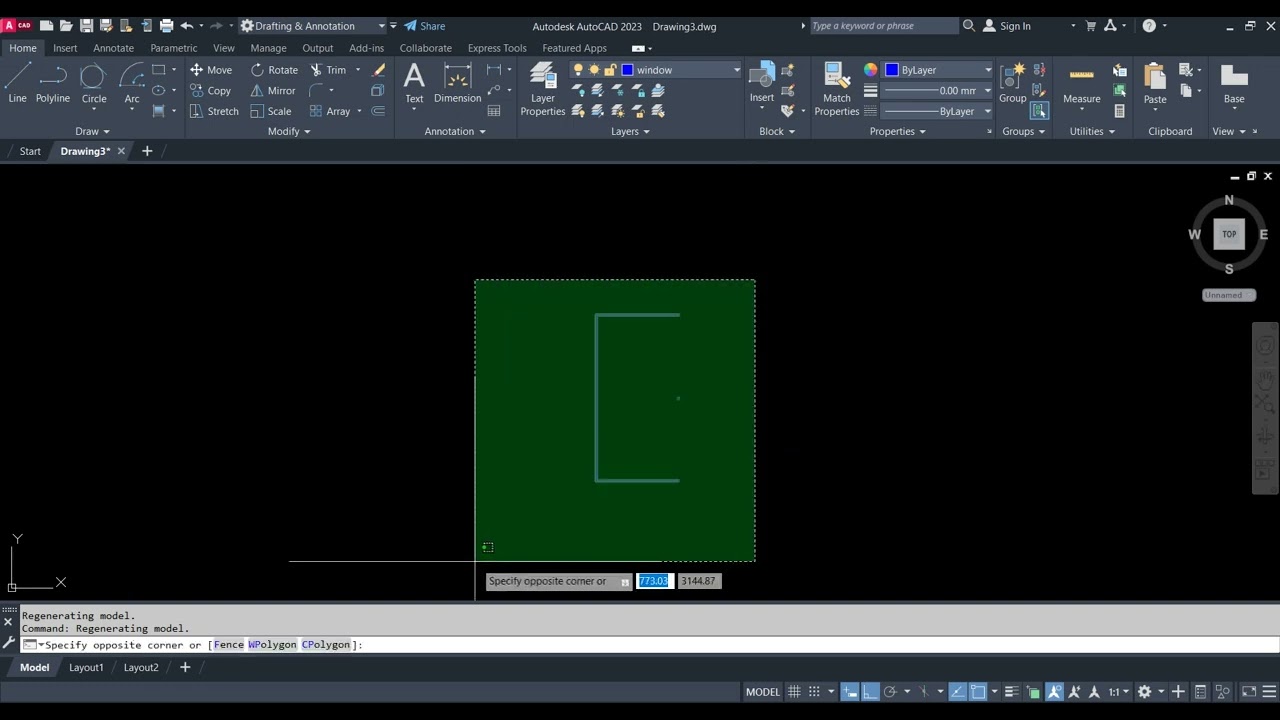Activate the Array command

[x=330, y=111]
